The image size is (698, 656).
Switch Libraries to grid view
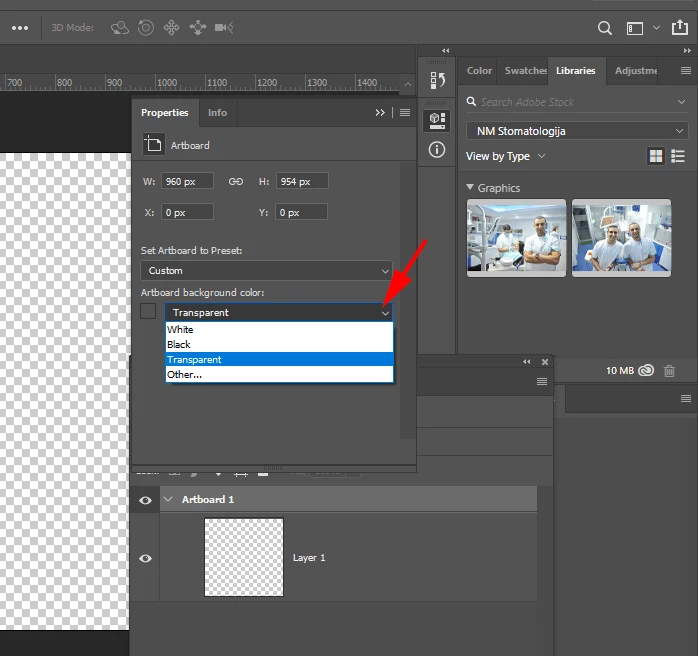pyautogui.click(x=656, y=156)
